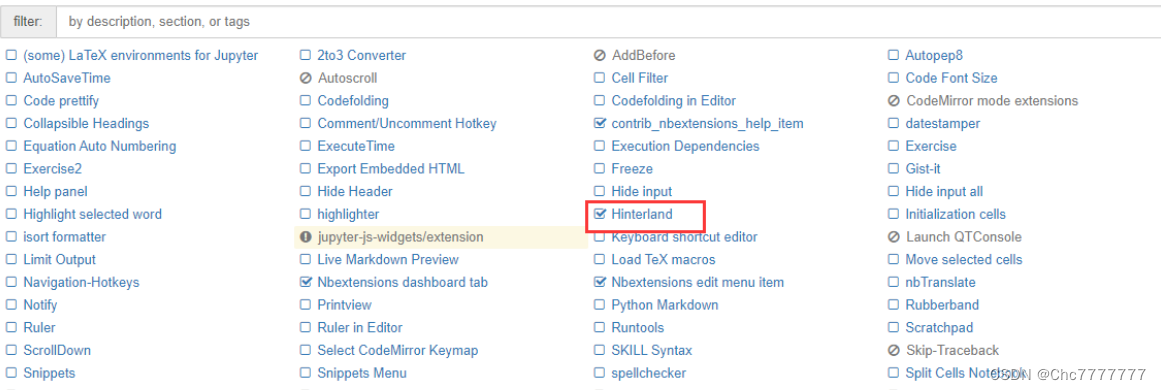Disable the contrib_nbextensions_help_item checkbox
The image size is (1161, 390).
point(600,124)
